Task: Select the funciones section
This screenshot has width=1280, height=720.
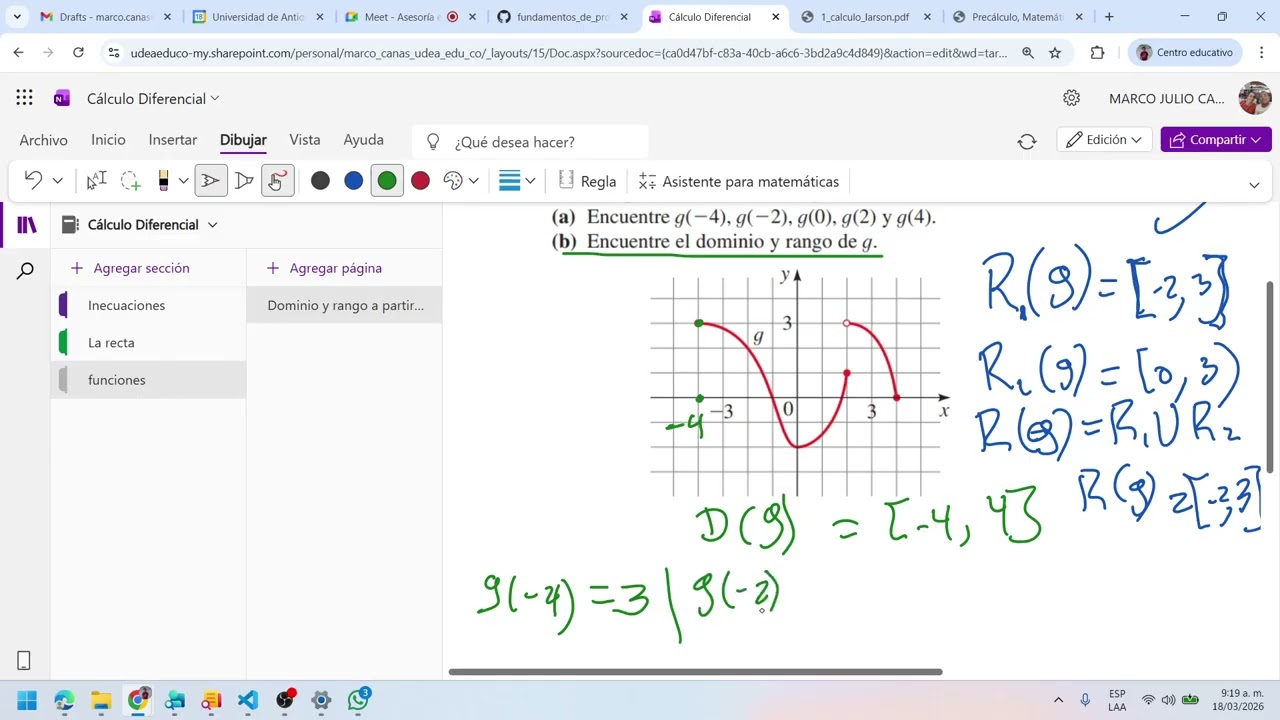Action: (148, 380)
